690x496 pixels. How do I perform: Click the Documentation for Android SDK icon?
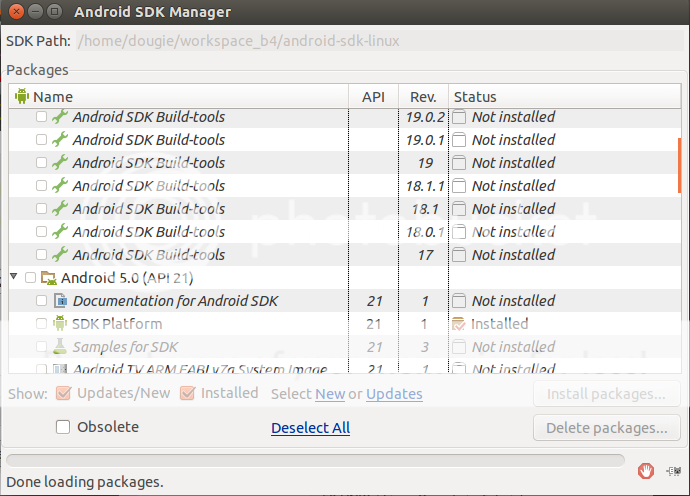tap(60, 301)
